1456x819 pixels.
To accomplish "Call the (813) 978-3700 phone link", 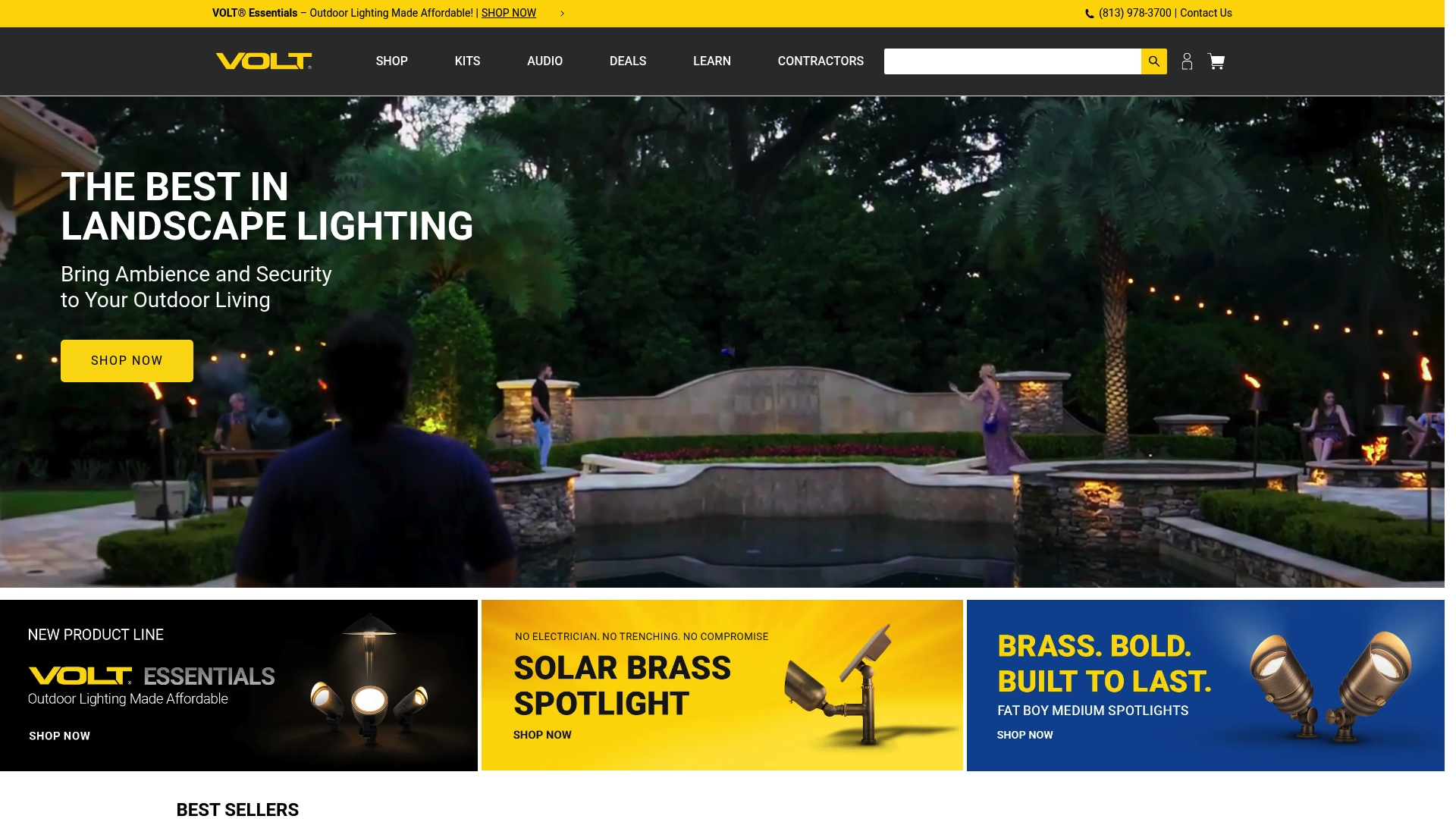I will tap(1135, 13).
